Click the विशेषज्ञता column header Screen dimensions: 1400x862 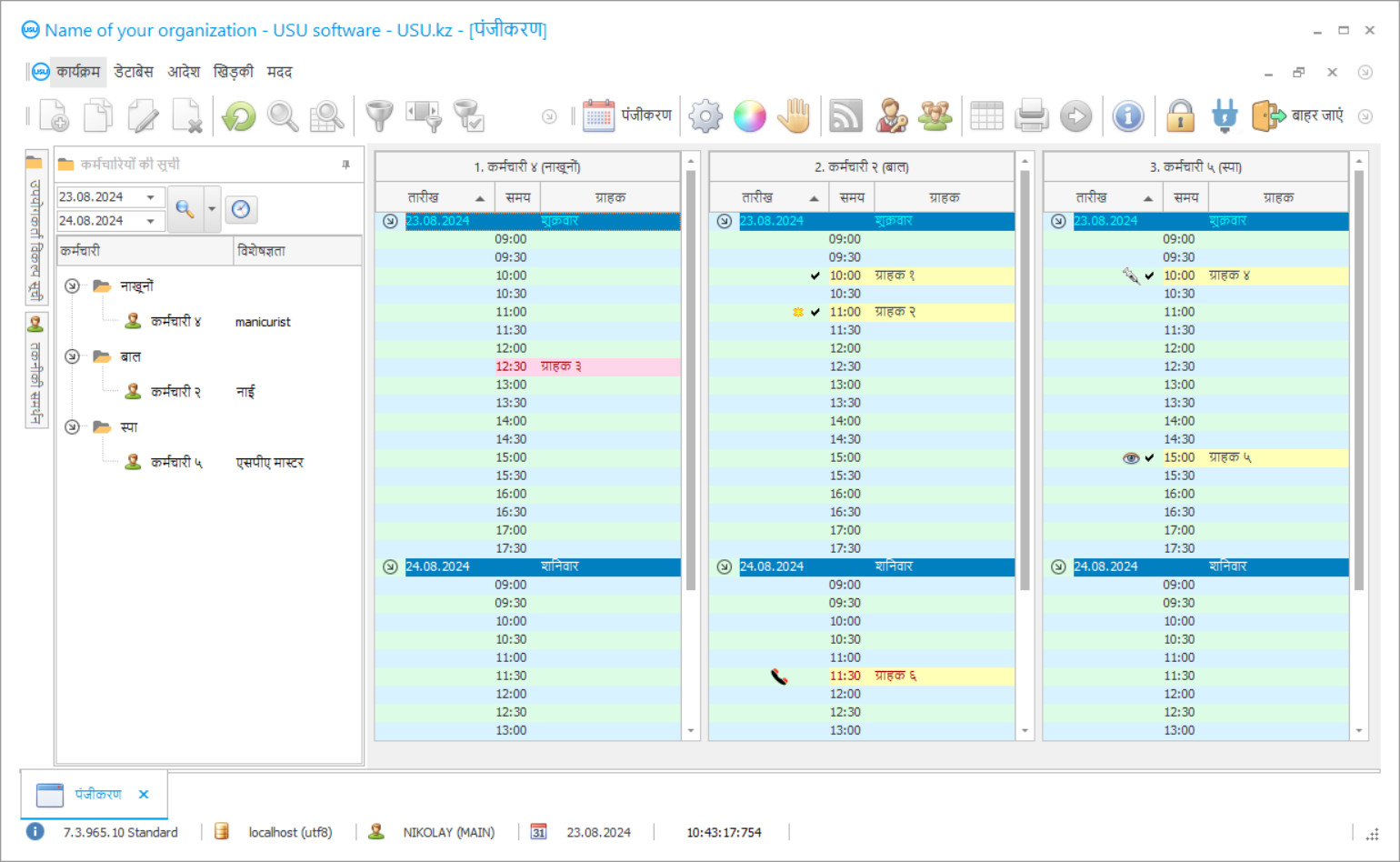click(x=297, y=251)
